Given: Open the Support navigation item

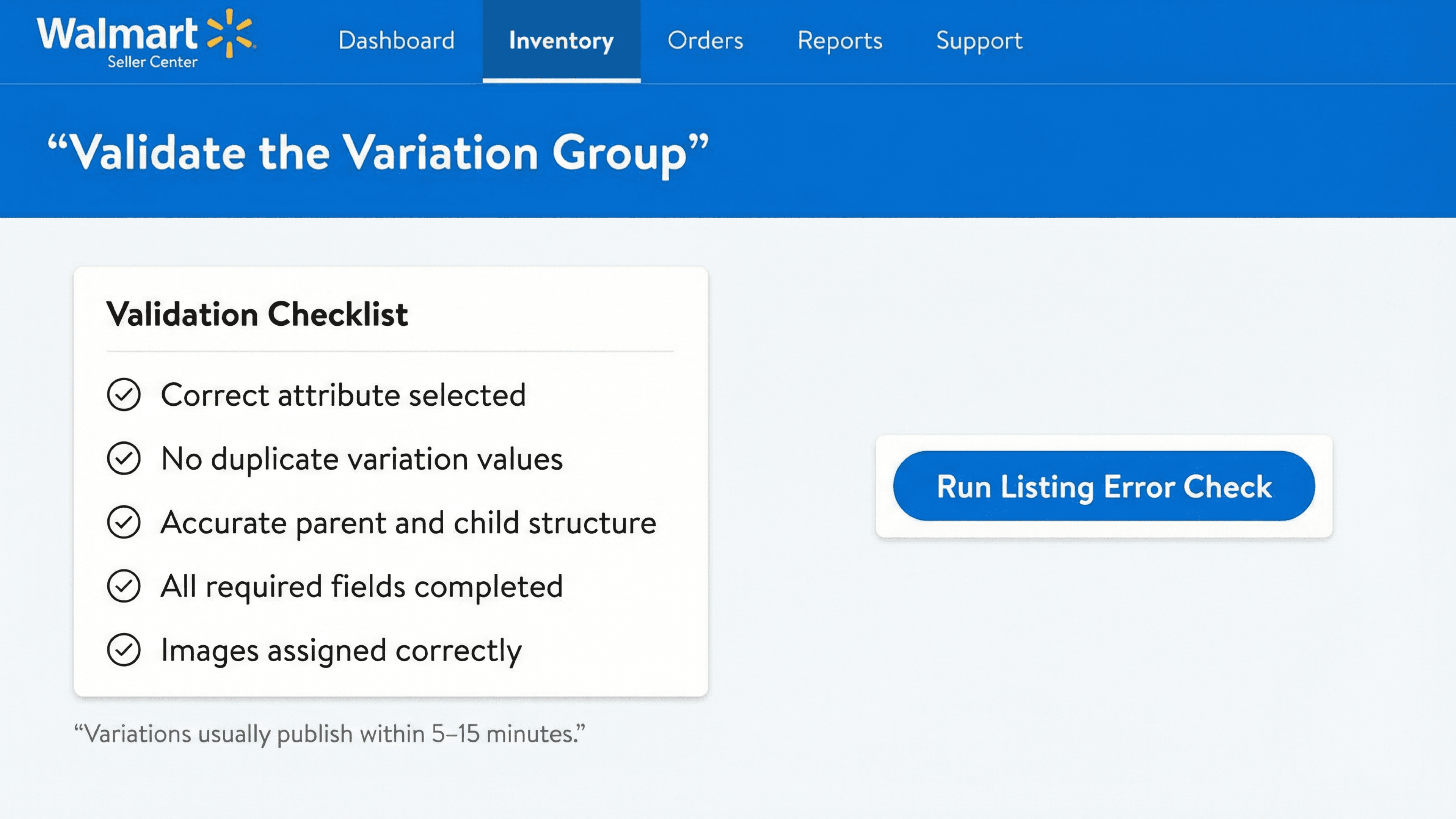Looking at the screenshot, I should pyautogui.click(x=979, y=41).
